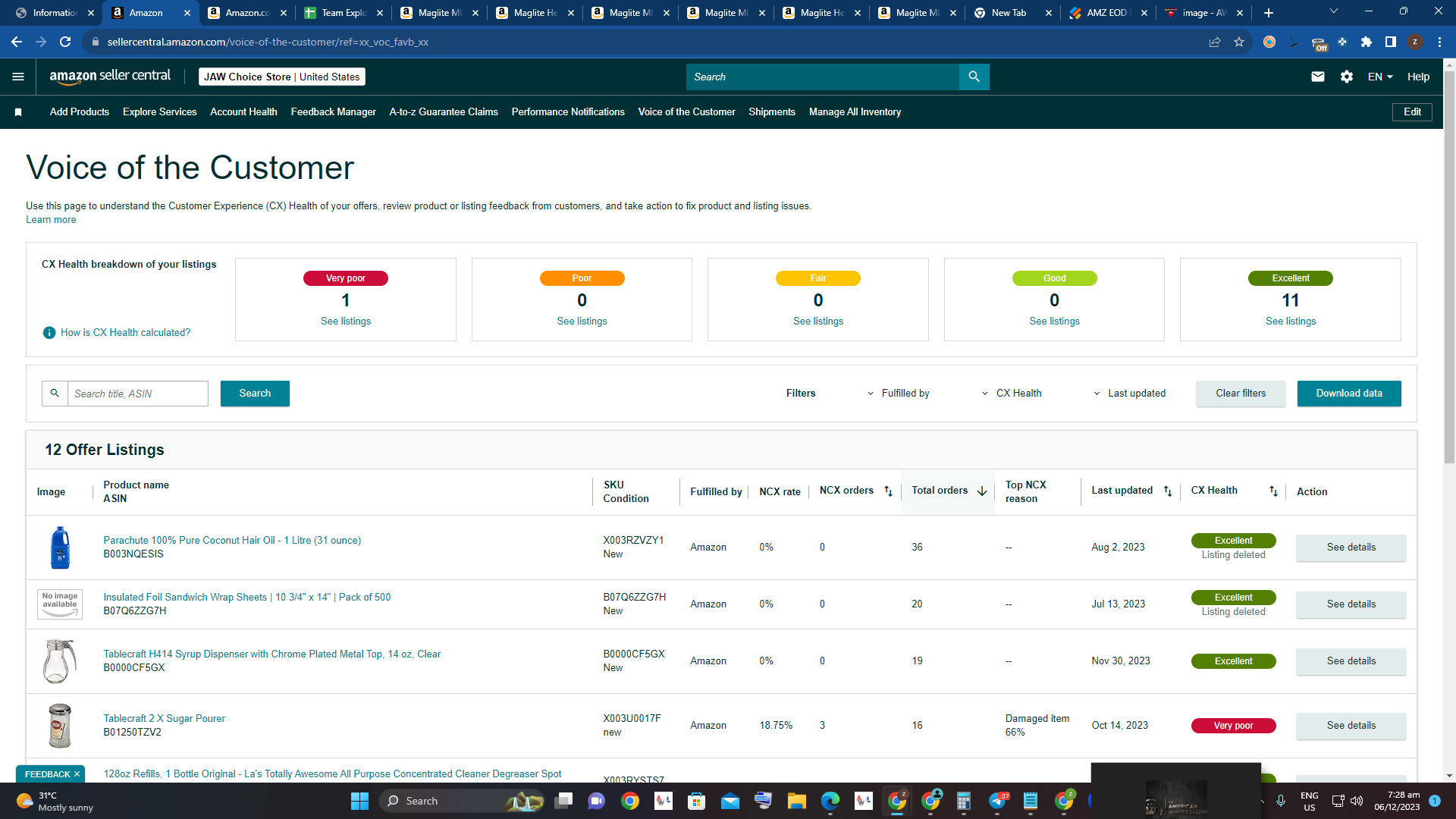
Task: See listings under Excellent
Action: [1291, 322]
